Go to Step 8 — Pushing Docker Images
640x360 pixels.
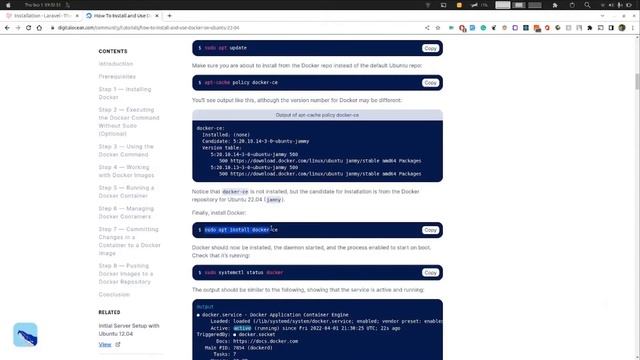point(126,273)
